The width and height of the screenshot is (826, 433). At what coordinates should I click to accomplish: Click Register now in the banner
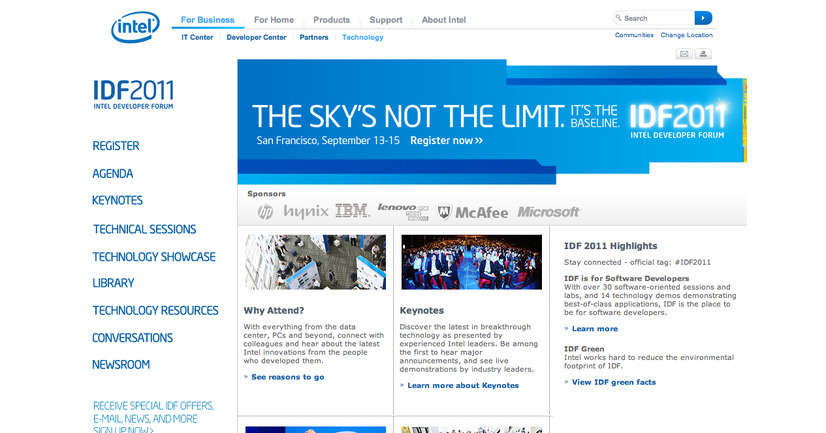pyautogui.click(x=446, y=141)
